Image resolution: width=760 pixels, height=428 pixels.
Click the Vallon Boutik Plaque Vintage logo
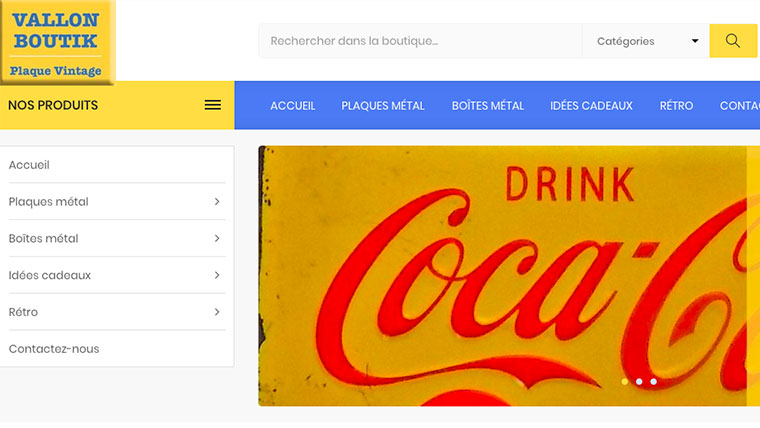pyautogui.click(x=58, y=42)
